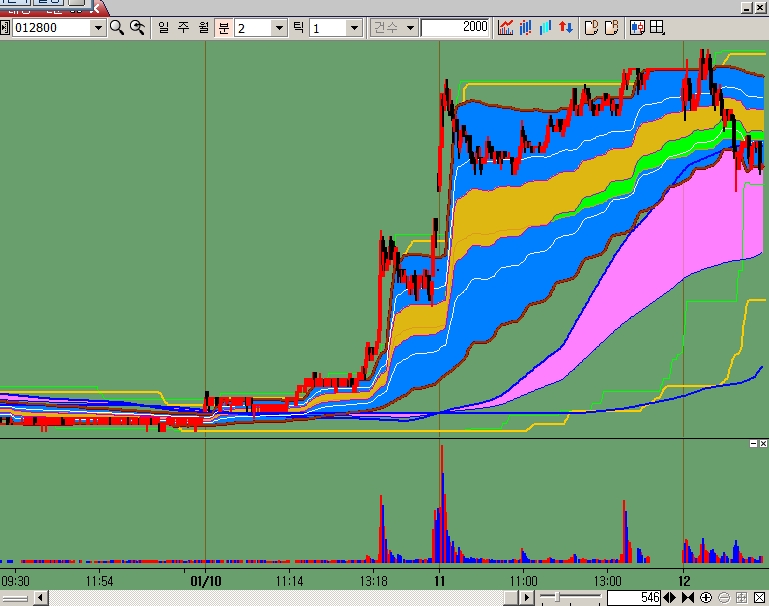Click the expand-width arrows icon at bottom
The width and height of the screenshot is (769, 606).
670,597
